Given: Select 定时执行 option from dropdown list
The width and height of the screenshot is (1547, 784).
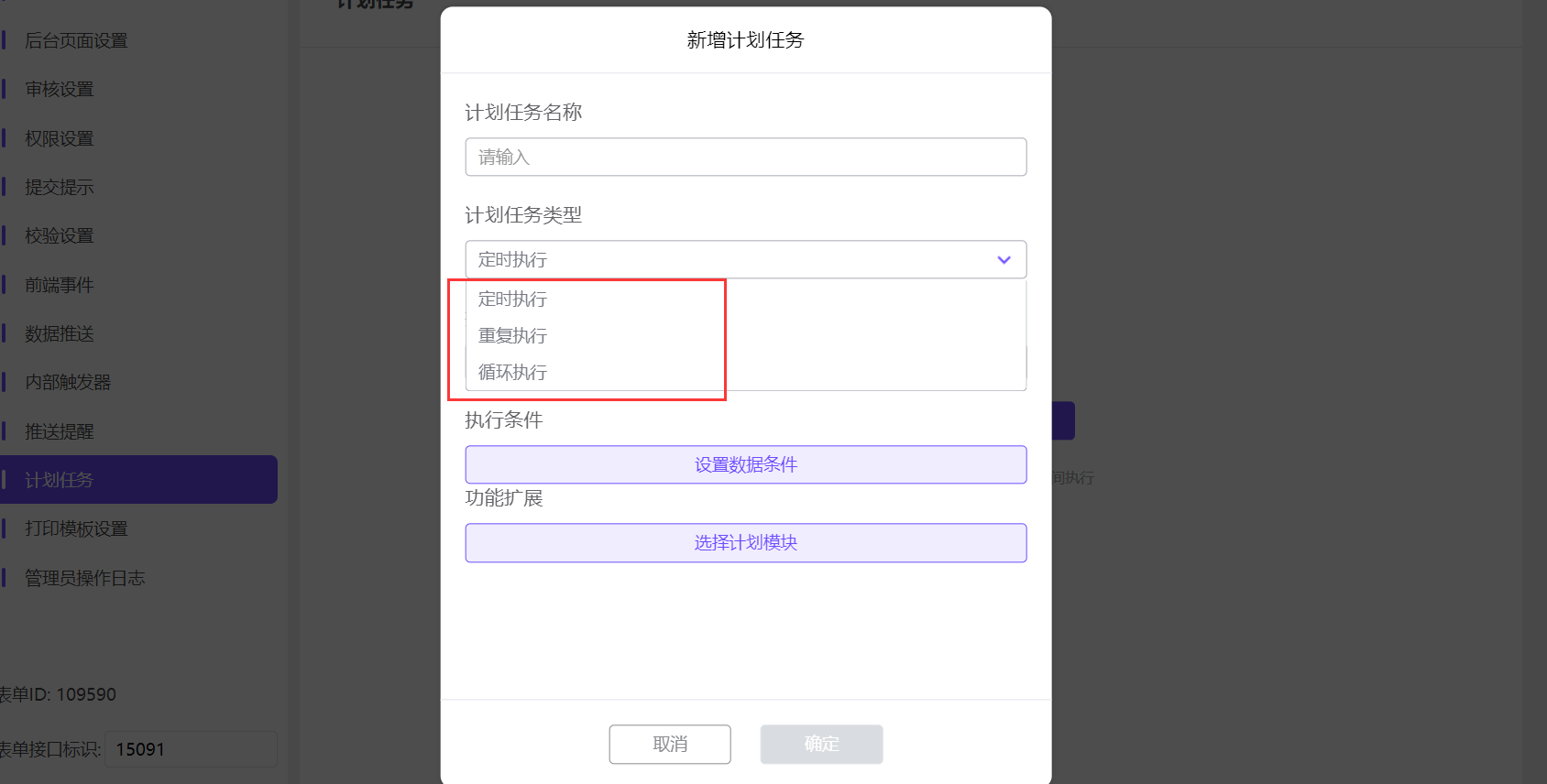Looking at the screenshot, I should (x=513, y=299).
